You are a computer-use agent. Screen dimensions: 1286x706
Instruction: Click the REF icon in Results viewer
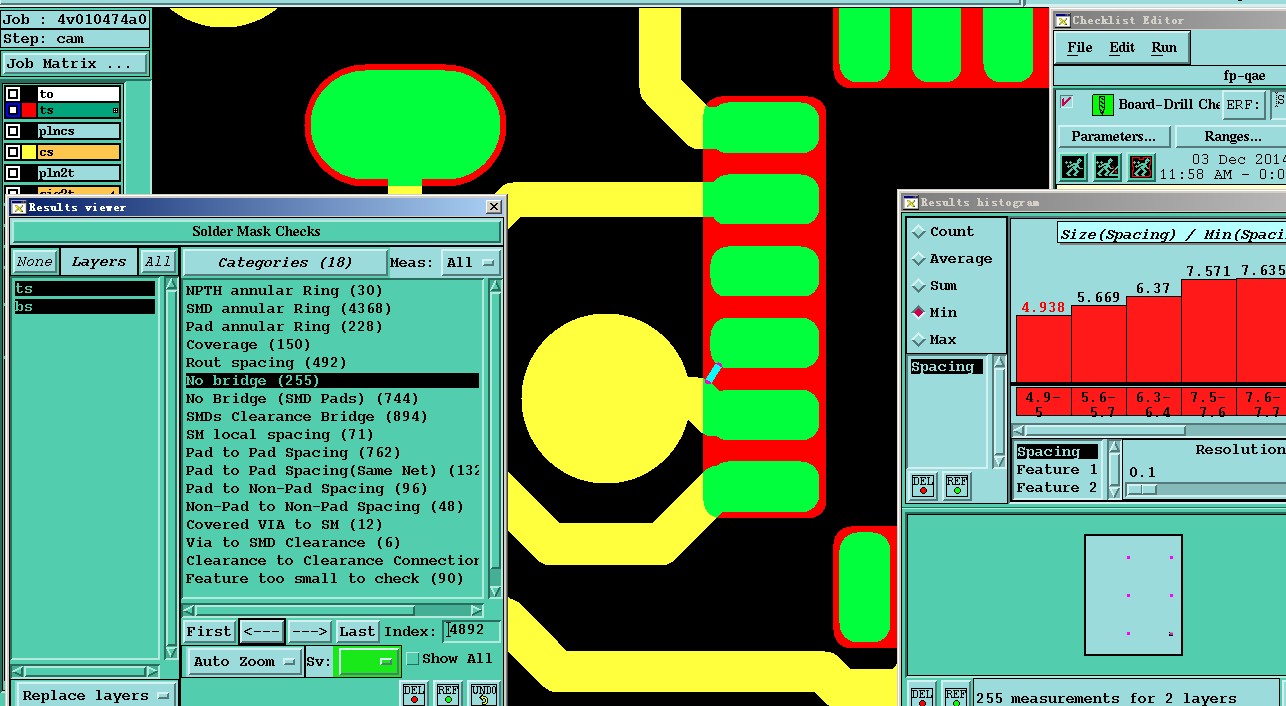(x=447, y=694)
